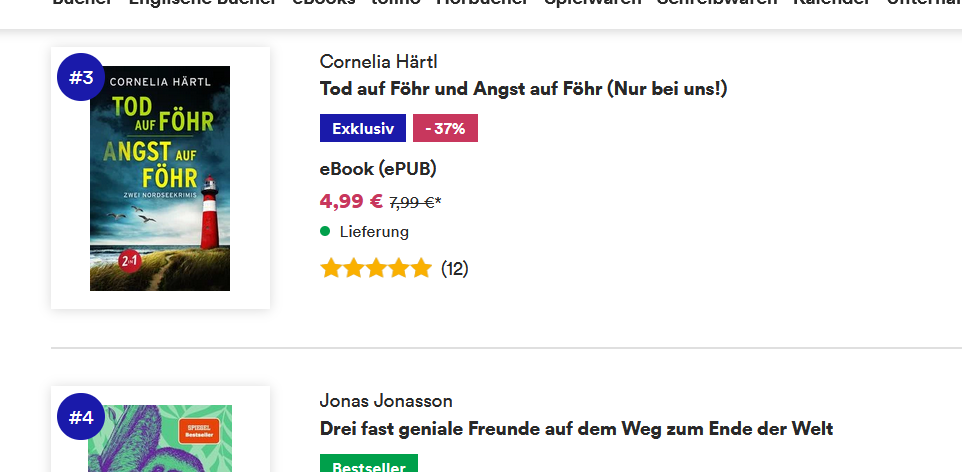Click the #4 rank badge

(x=80, y=417)
